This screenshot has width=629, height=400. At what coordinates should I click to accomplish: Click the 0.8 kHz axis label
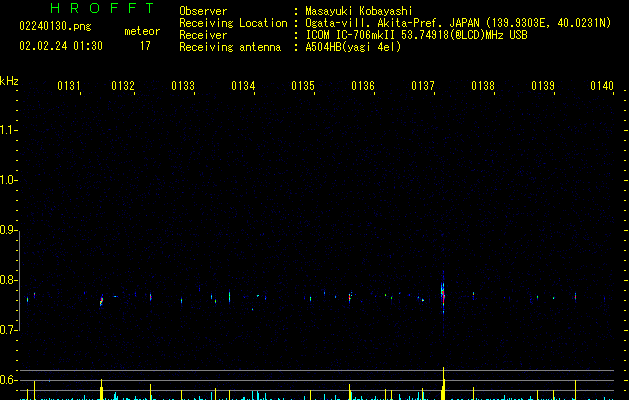pos(9,280)
